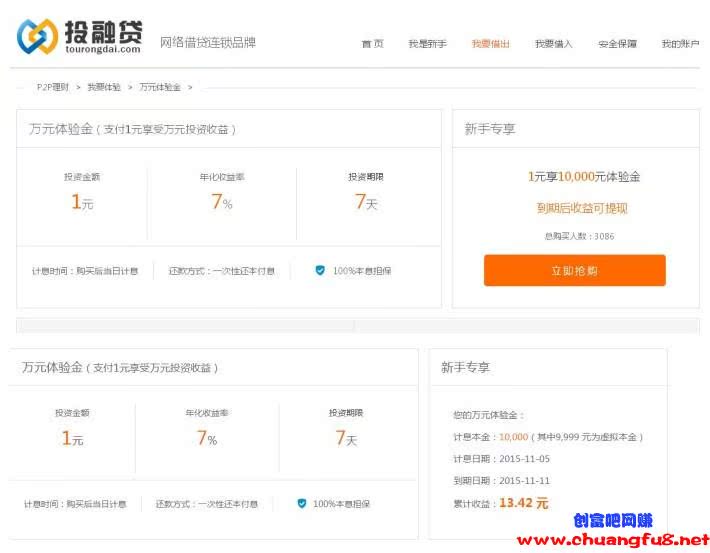Screen dimensions: 710x553
Task: Click the 累计收益 13.42 元 amount
Action: click(523, 503)
